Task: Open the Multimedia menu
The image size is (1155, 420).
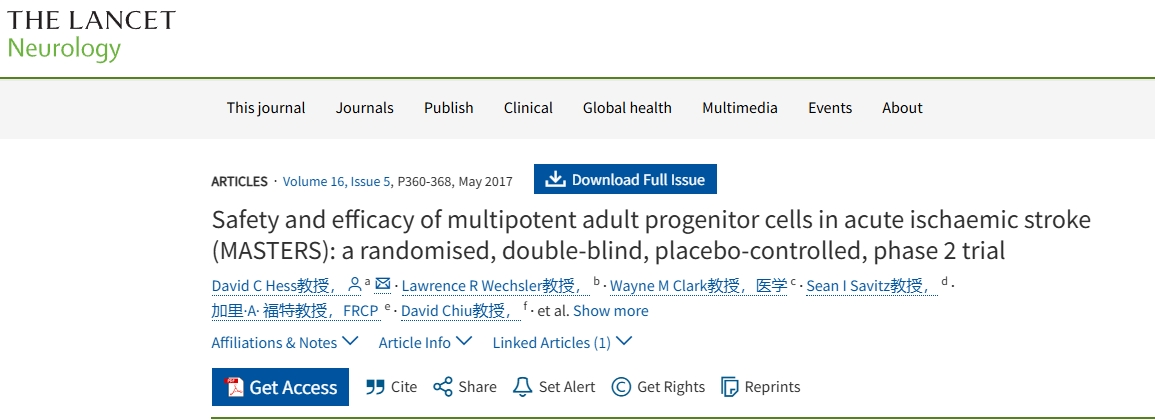Action: click(739, 108)
